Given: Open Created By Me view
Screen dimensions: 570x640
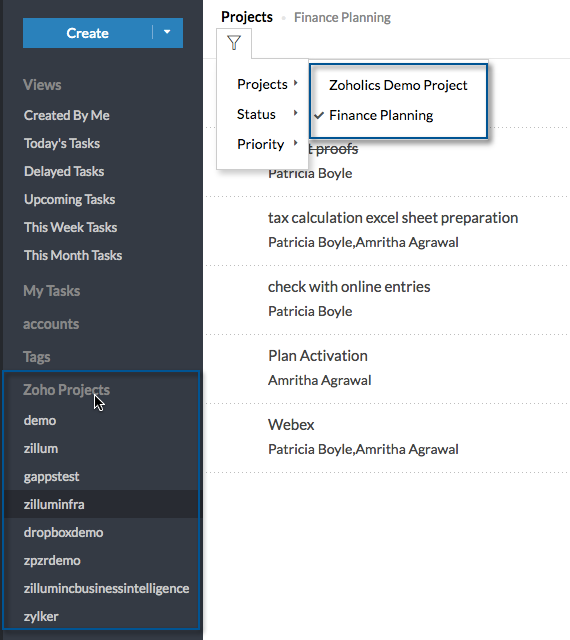Looking at the screenshot, I should tap(67, 116).
